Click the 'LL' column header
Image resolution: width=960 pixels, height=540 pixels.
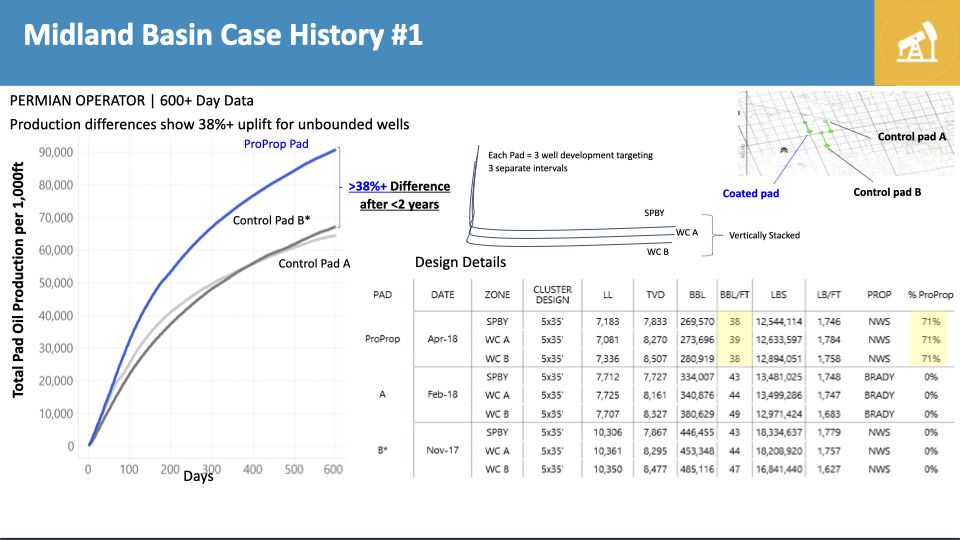coord(607,294)
